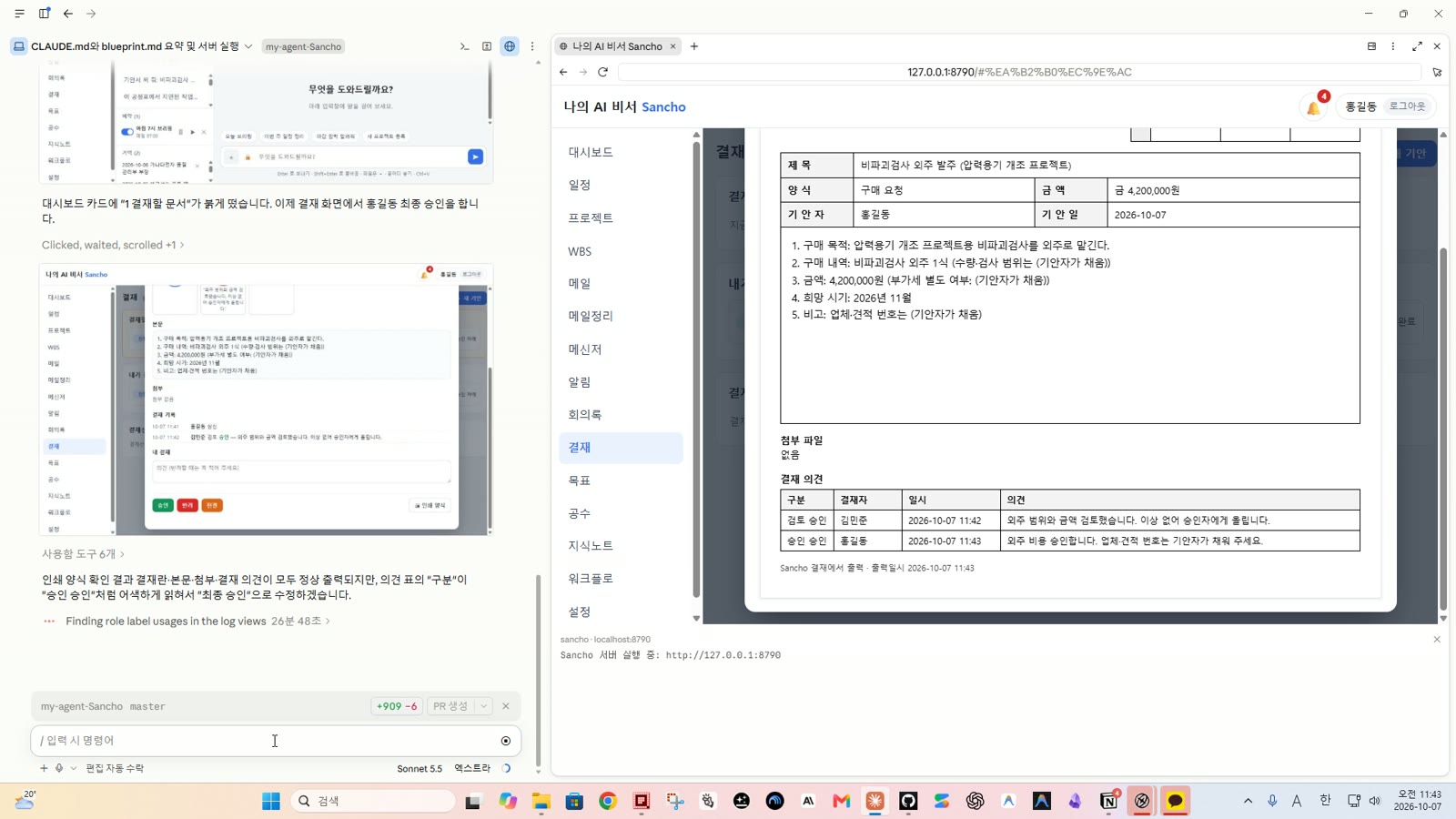The height and width of the screenshot is (819, 1456).
Task: Click the stop button in the input box
Action: [506, 741]
